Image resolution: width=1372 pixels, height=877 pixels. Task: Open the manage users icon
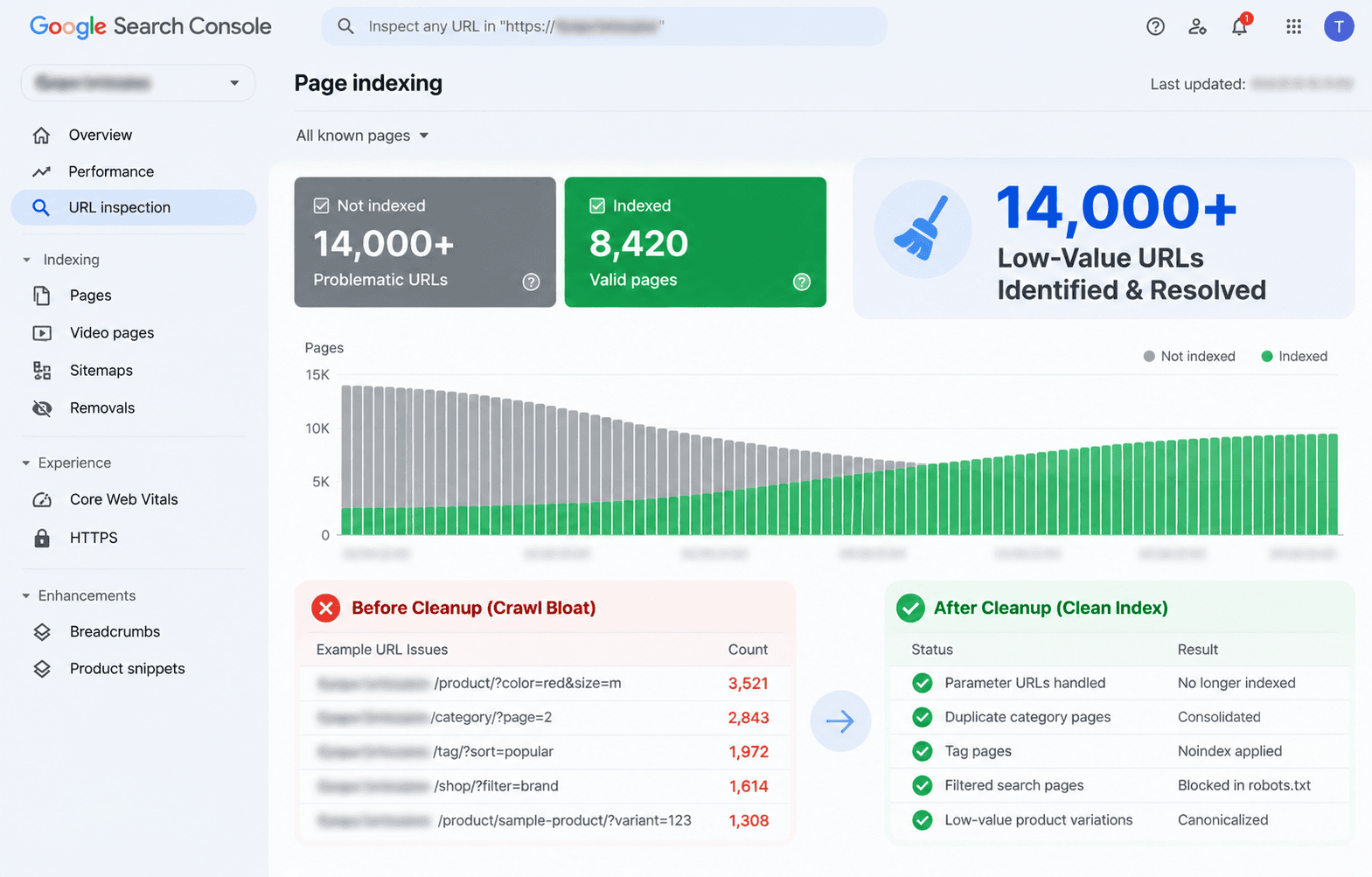(1197, 26)
